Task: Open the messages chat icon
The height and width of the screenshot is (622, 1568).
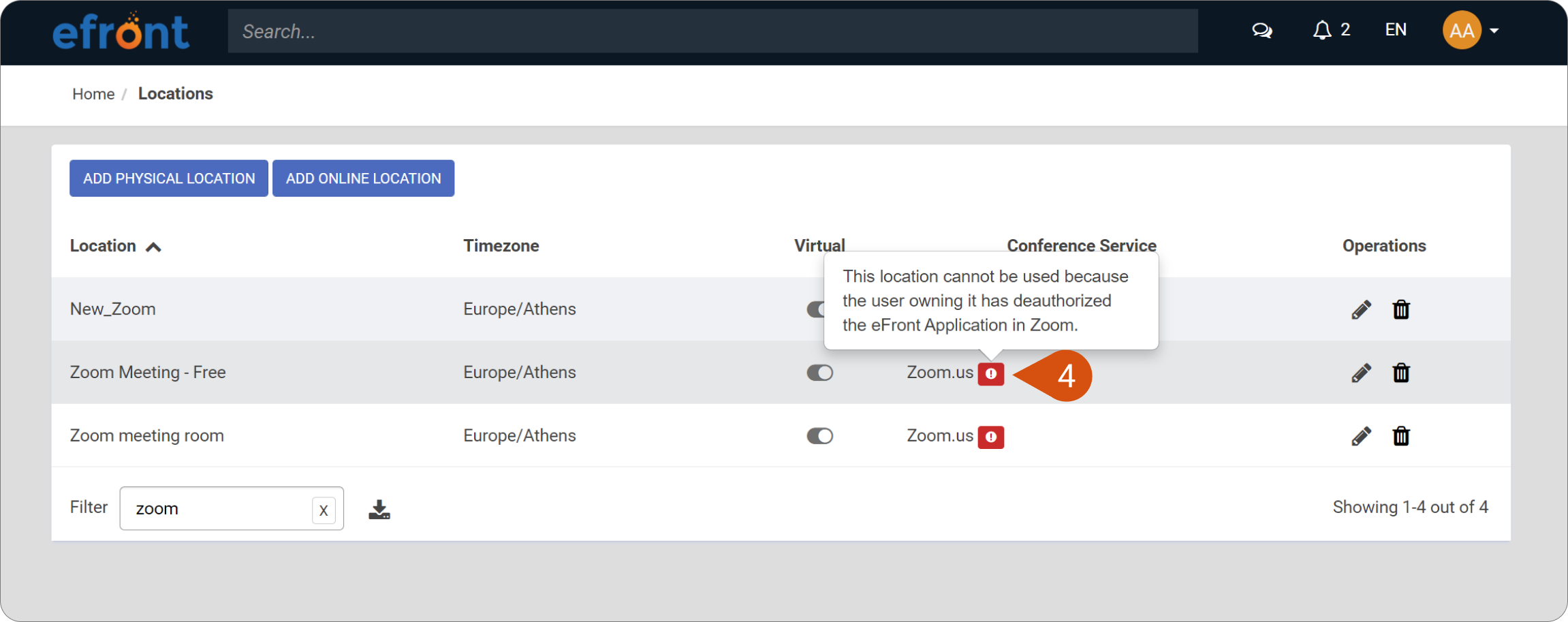Action: click(x=1262, y=31)
